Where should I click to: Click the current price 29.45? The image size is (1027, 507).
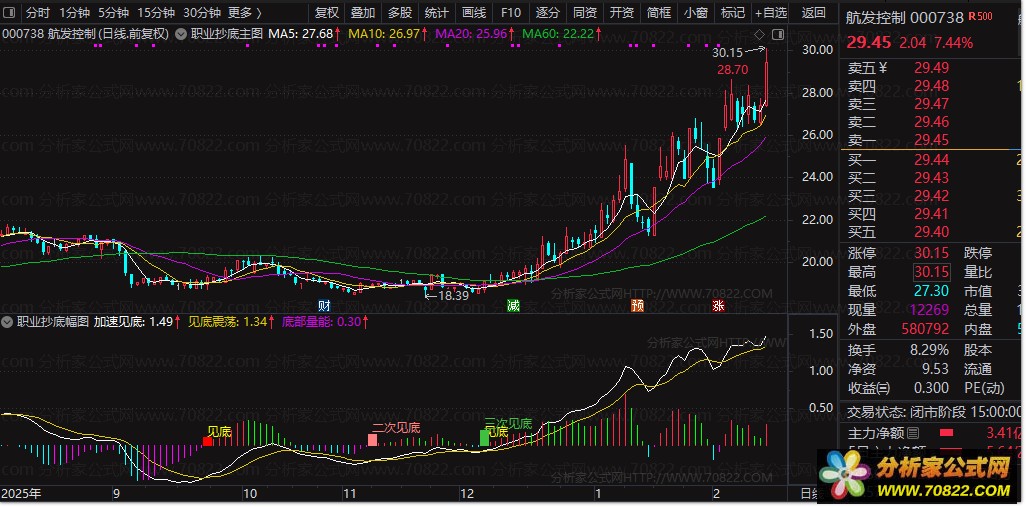click(868, 43)
